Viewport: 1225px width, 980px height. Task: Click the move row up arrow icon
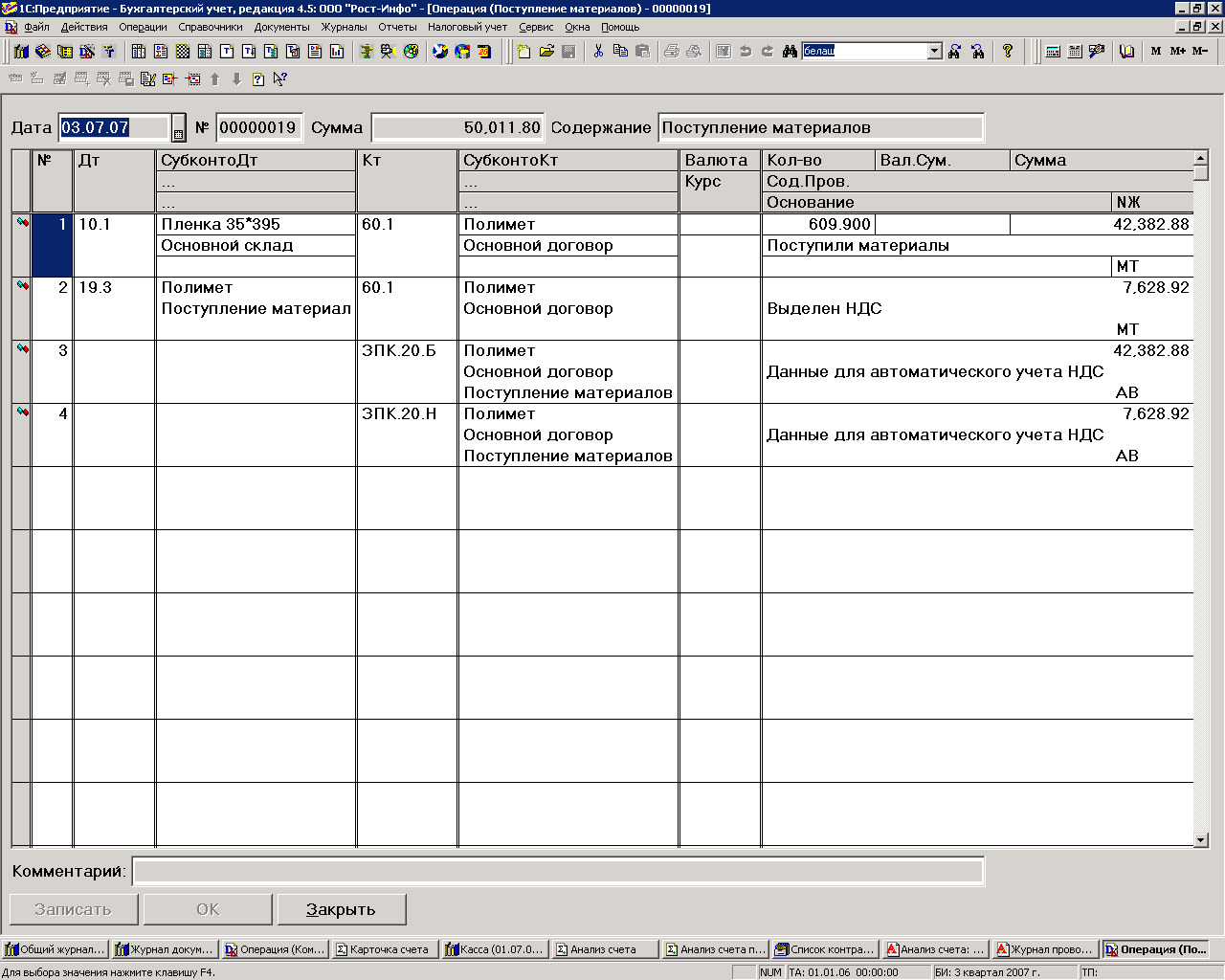tap(214, 79)
